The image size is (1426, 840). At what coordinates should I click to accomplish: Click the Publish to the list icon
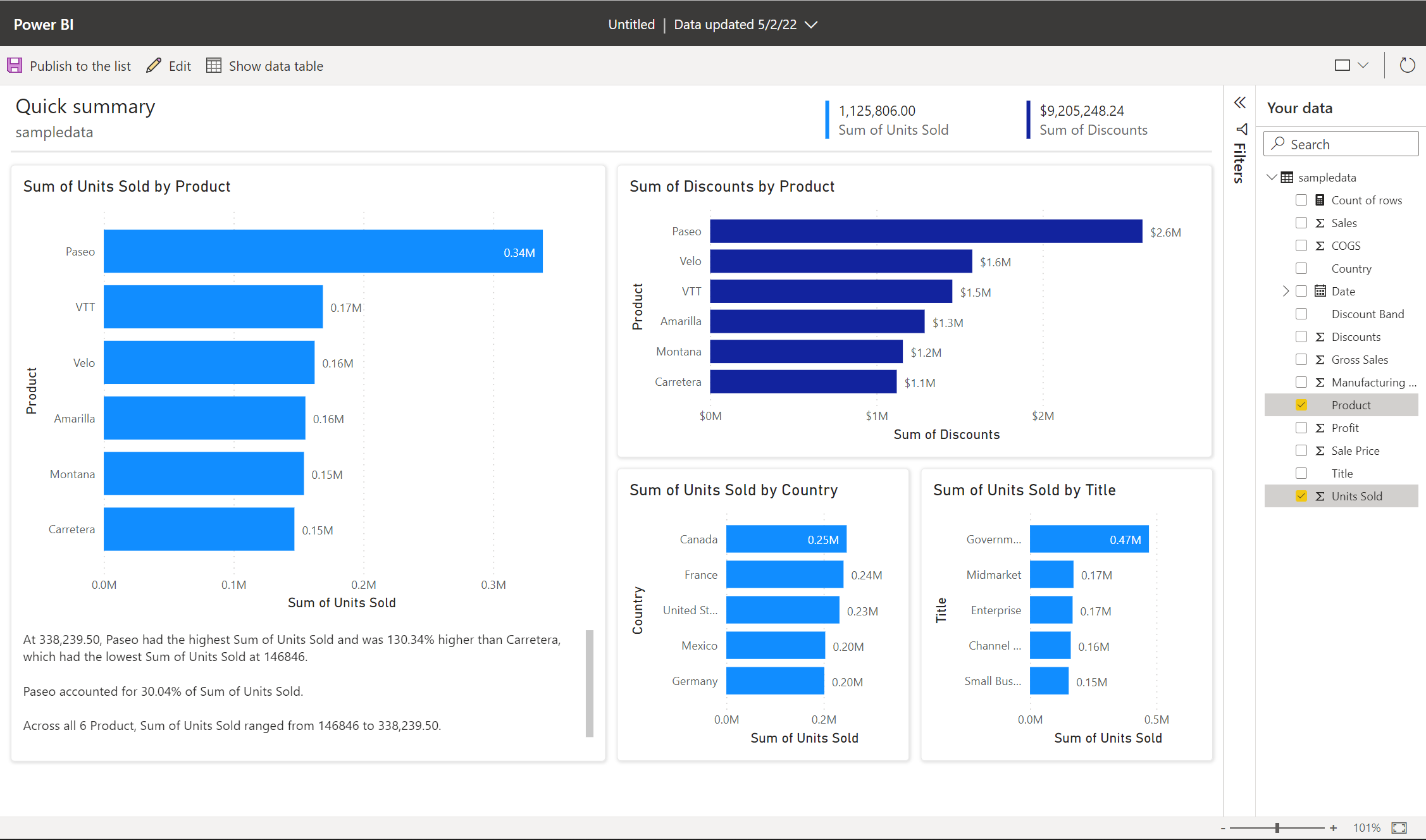[16, 66]
